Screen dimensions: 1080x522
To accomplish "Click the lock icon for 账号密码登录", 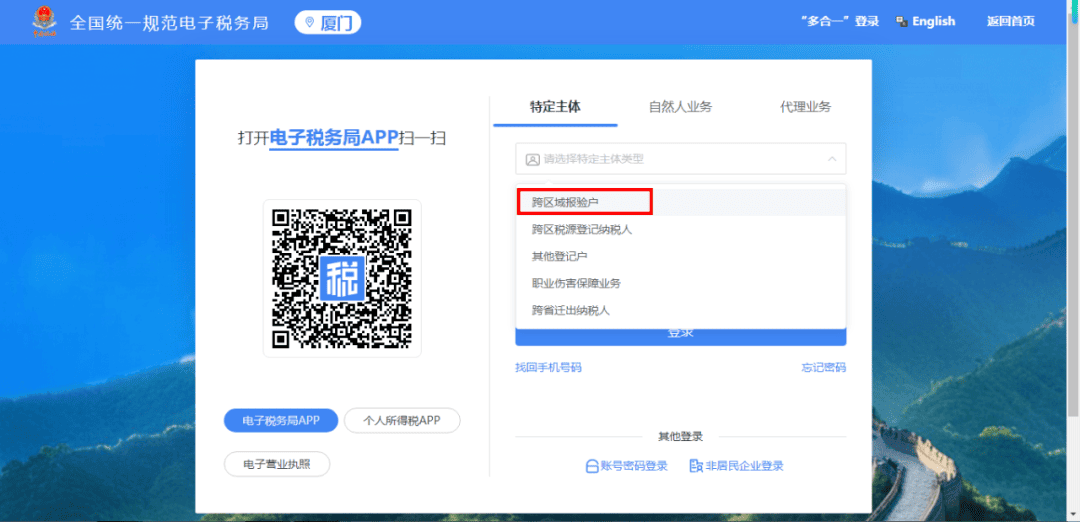I will point(591,466).
